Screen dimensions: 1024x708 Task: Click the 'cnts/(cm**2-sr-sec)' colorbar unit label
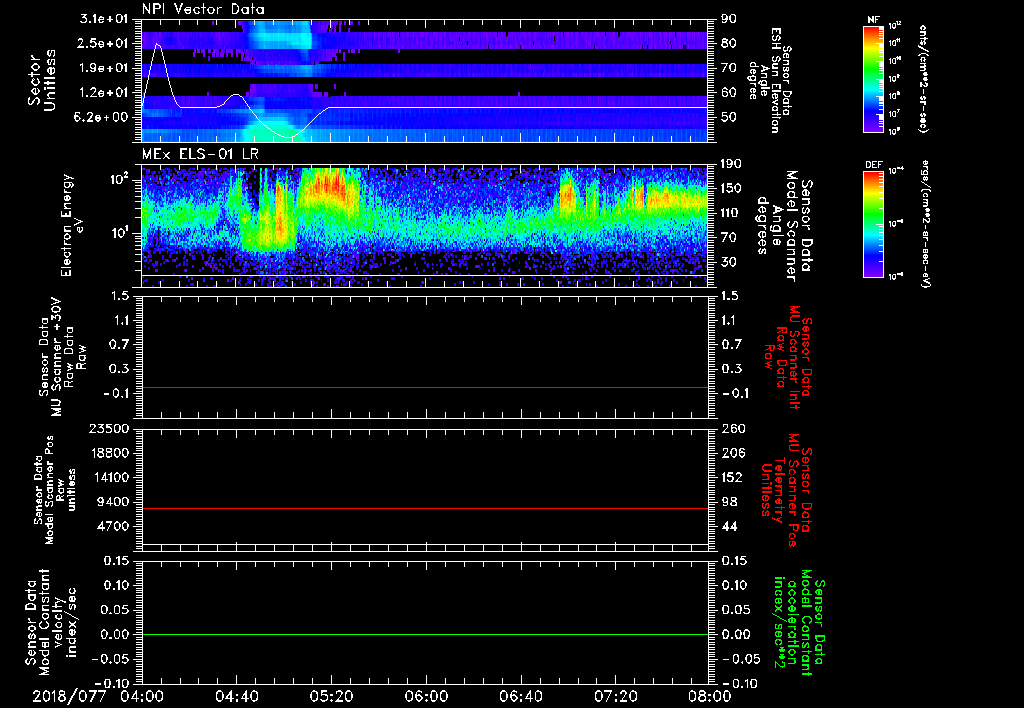pyautogui.click(x=923, y=78)
